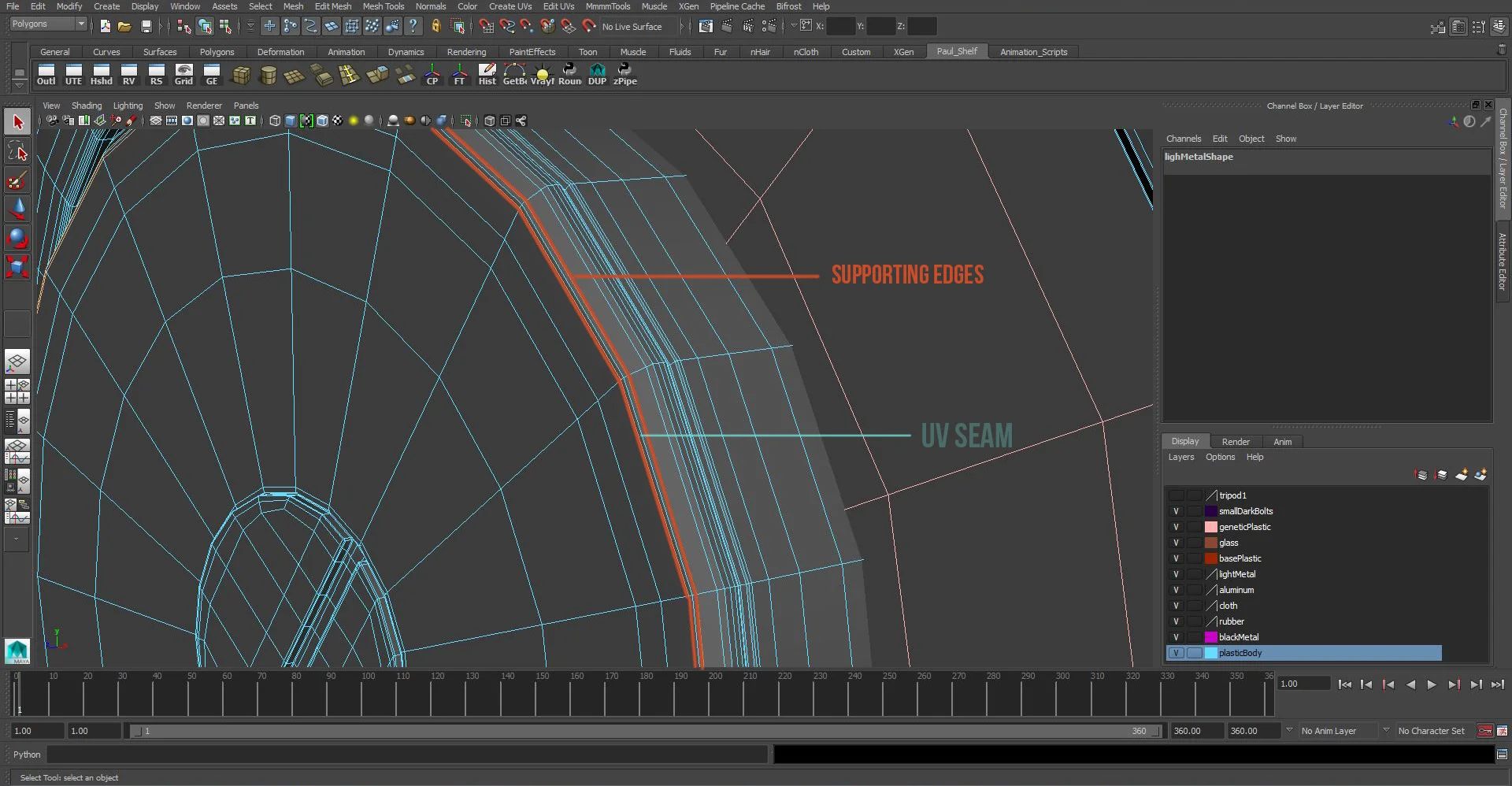Toggle visibility of aluminum layer
Viewport: 1512px width, 786px height.
[x=1176, y=590]
